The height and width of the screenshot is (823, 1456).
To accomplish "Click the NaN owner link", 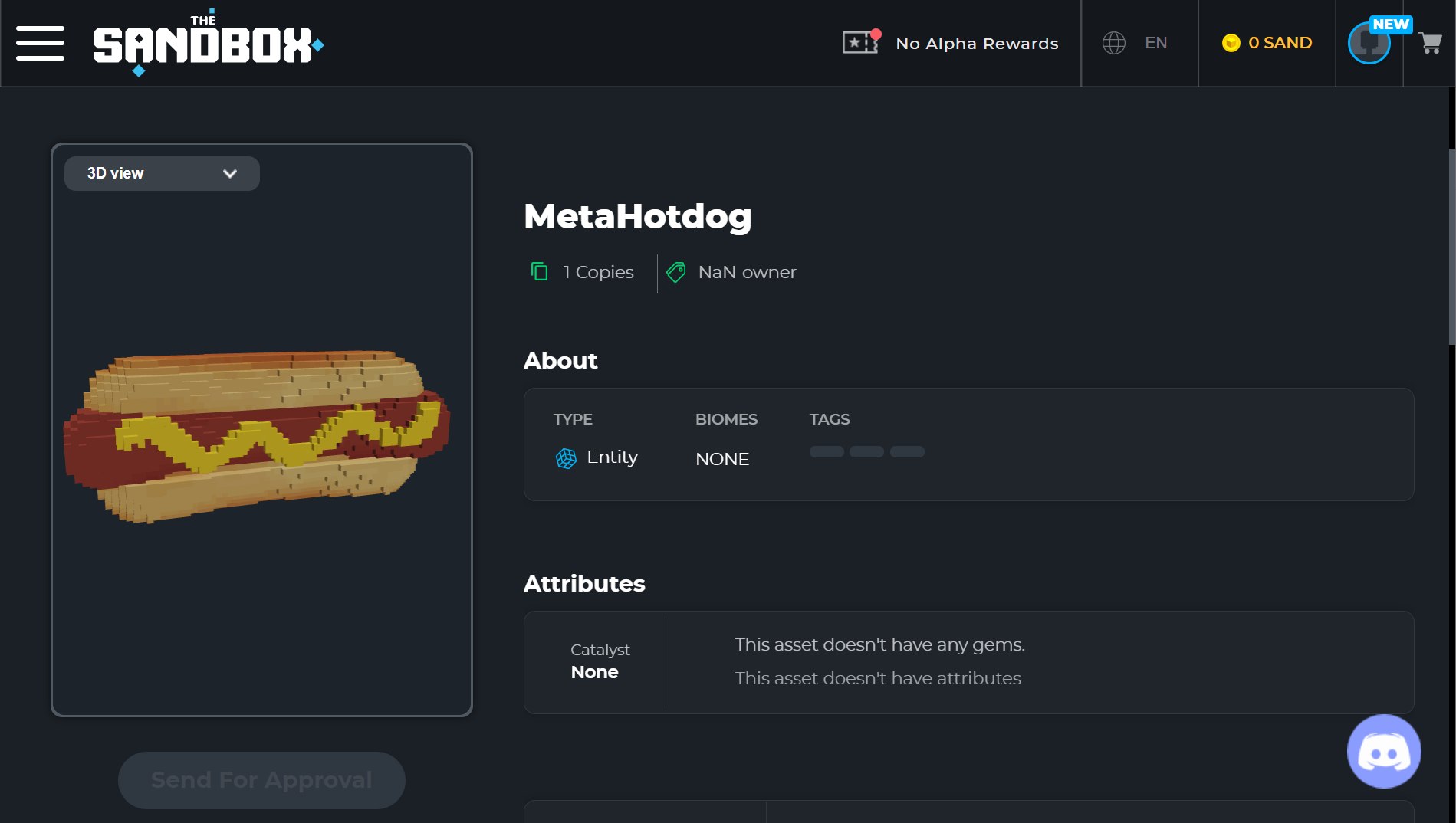I will click(x=748, y=272).
